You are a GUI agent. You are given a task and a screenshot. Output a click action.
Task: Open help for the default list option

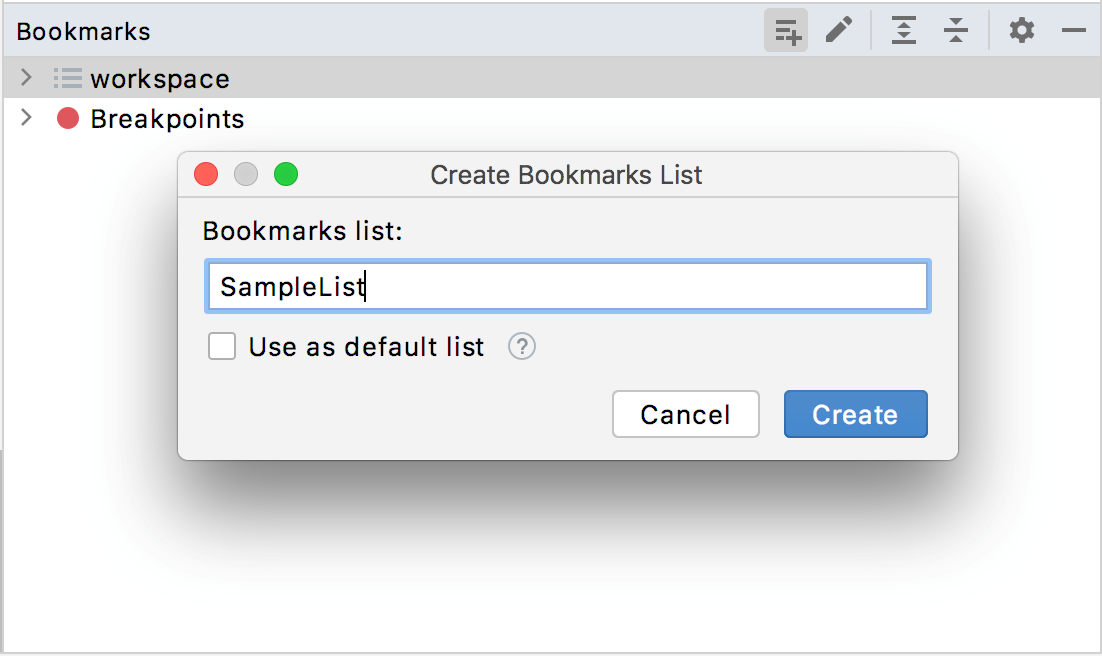(x=521, y=346)
